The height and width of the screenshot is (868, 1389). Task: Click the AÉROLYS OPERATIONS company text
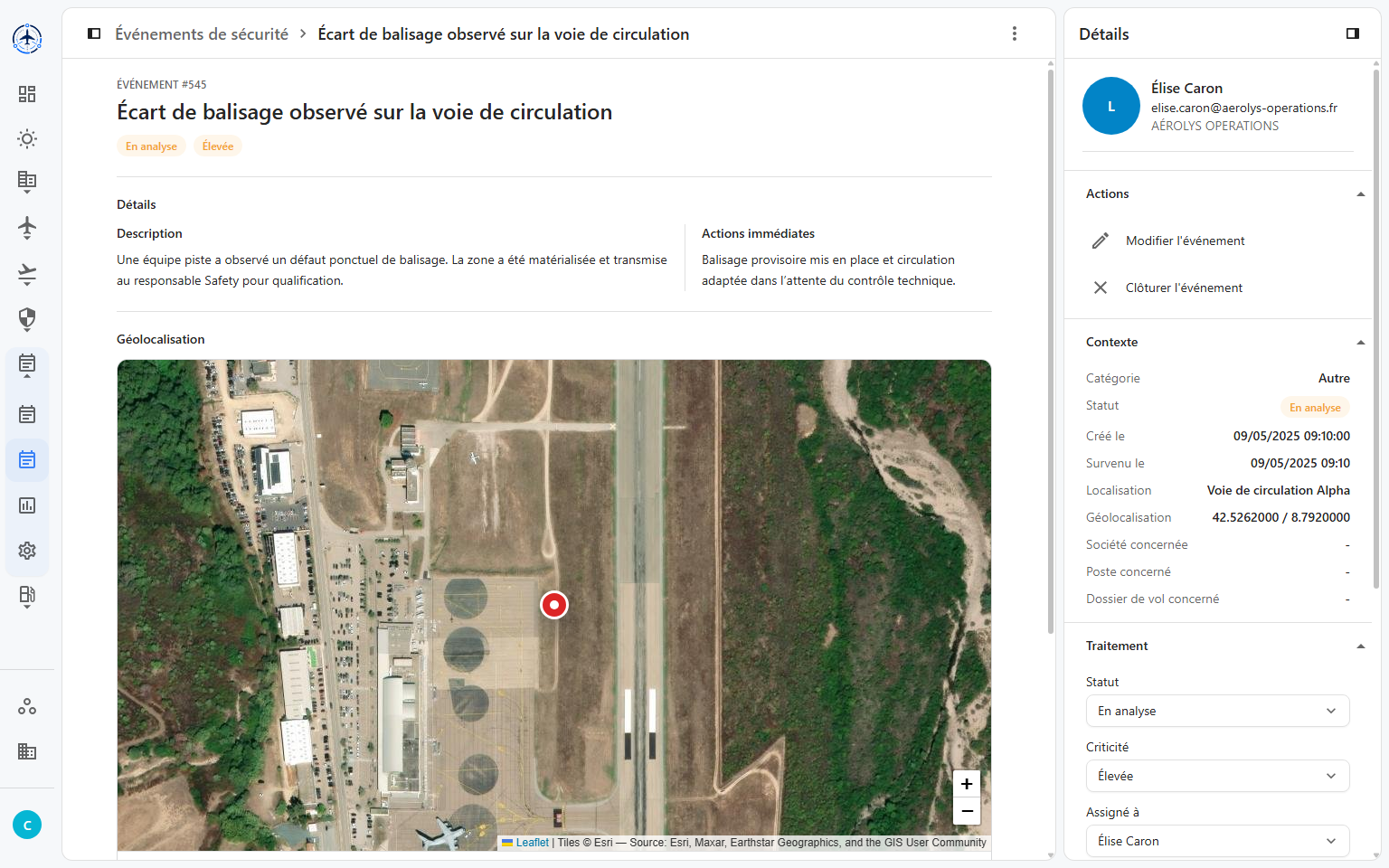[1214, 126]
